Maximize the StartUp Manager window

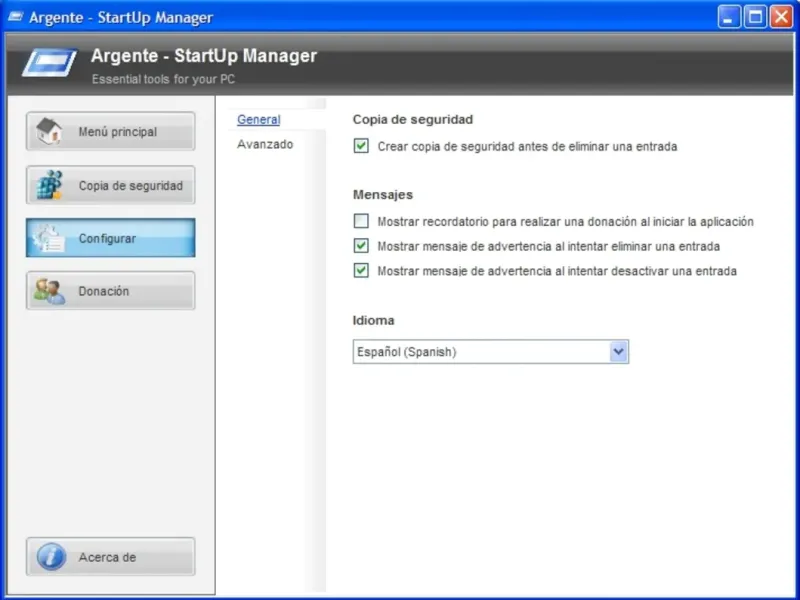pos(755,17)
